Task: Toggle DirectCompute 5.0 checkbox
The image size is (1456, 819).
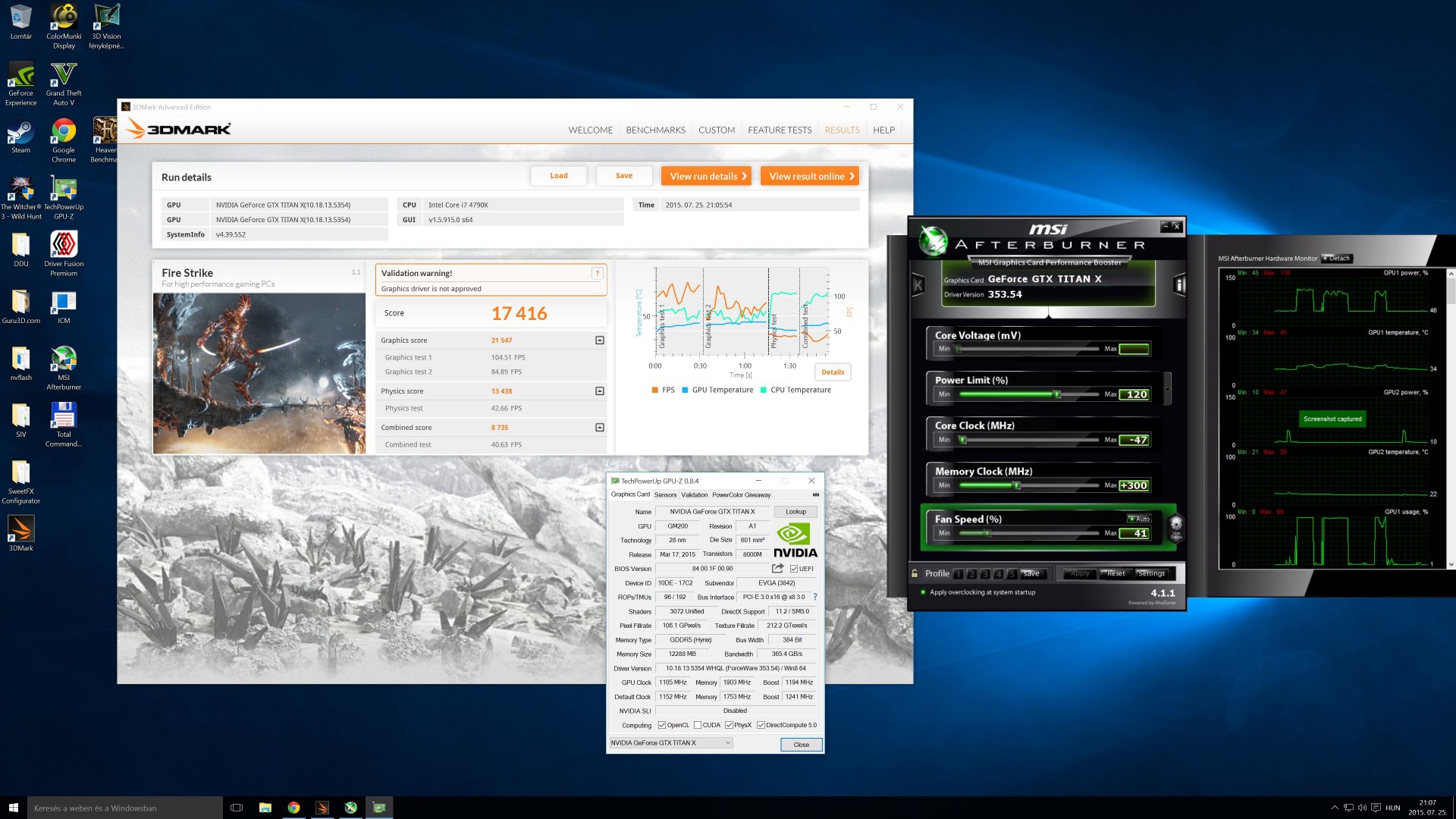Action: (761, 725)
